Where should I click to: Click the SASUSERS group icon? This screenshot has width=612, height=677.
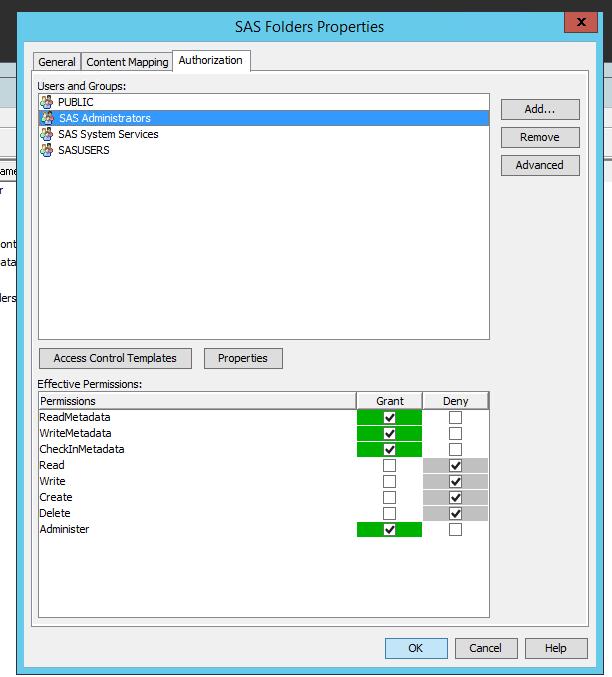47,150
